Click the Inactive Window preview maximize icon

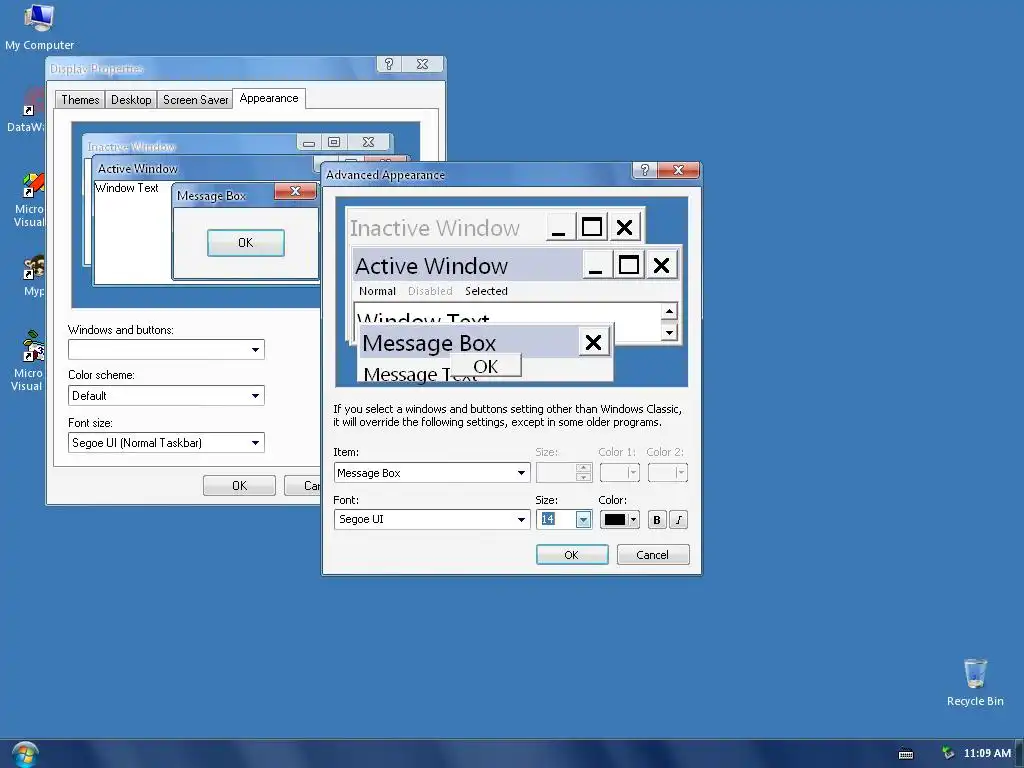tap(592, 227)
